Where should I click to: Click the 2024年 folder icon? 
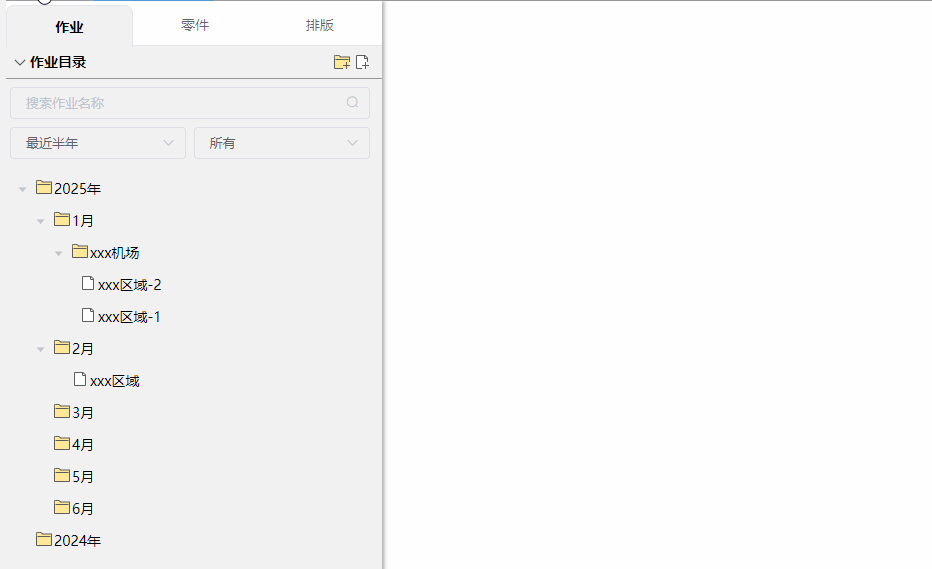pos(44,539)
